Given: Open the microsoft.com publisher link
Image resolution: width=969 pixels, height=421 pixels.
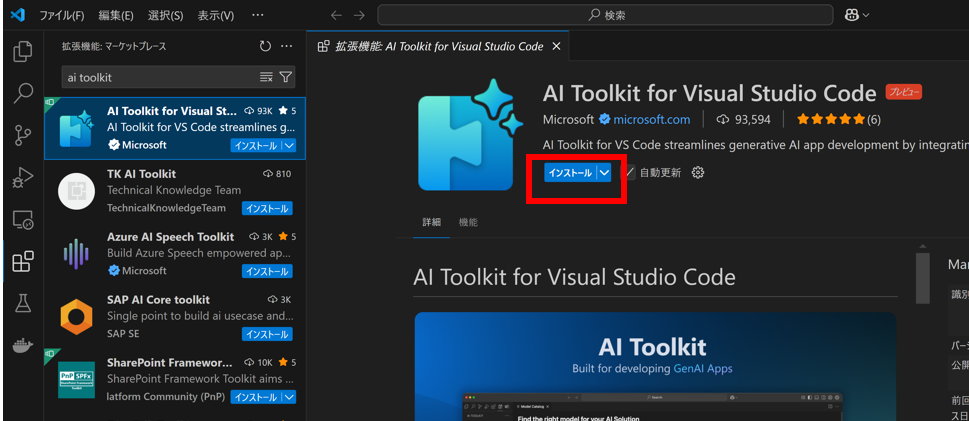Looking at the screenshot, I should pyautogui.click(x=651, y=119).
